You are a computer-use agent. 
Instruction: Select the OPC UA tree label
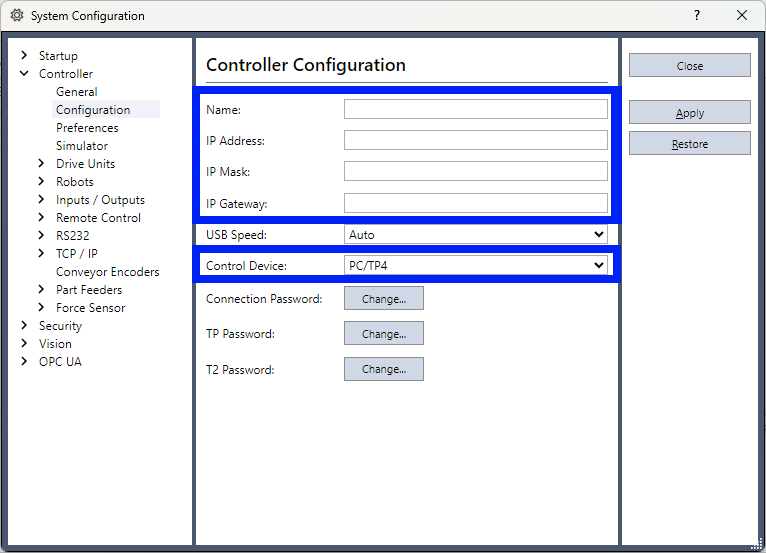point(60,362)
